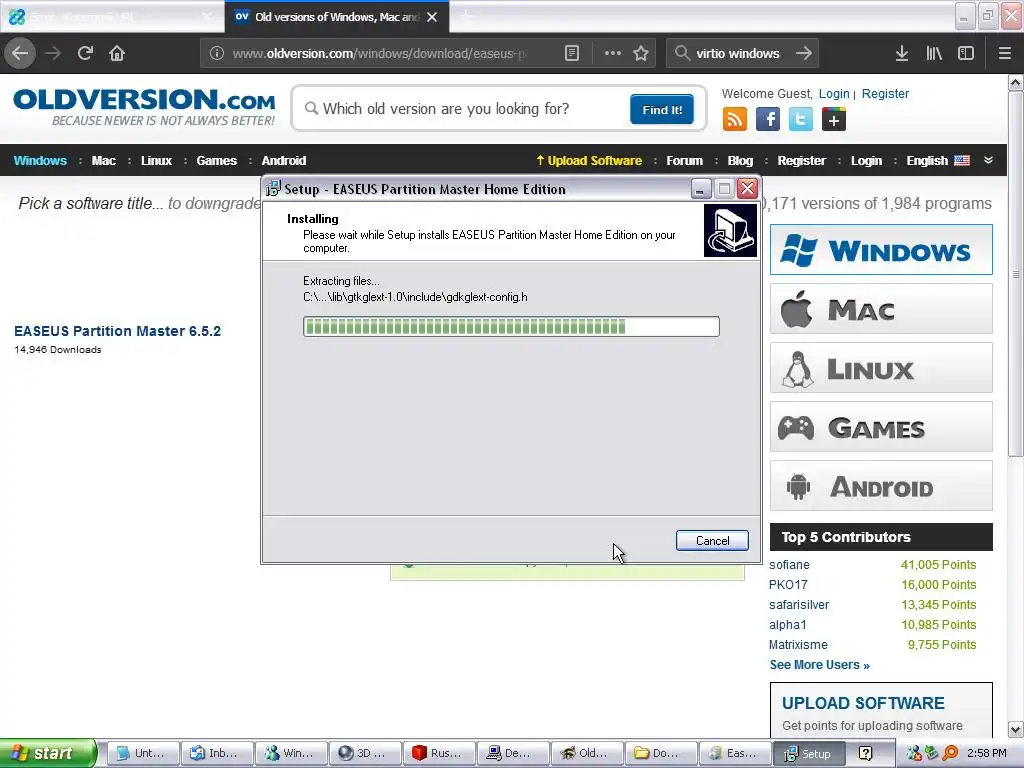The height and width of the screenshot is (768, 1024).
Task: Click Upload Software in the nav bar
Action: coord(589,161)
